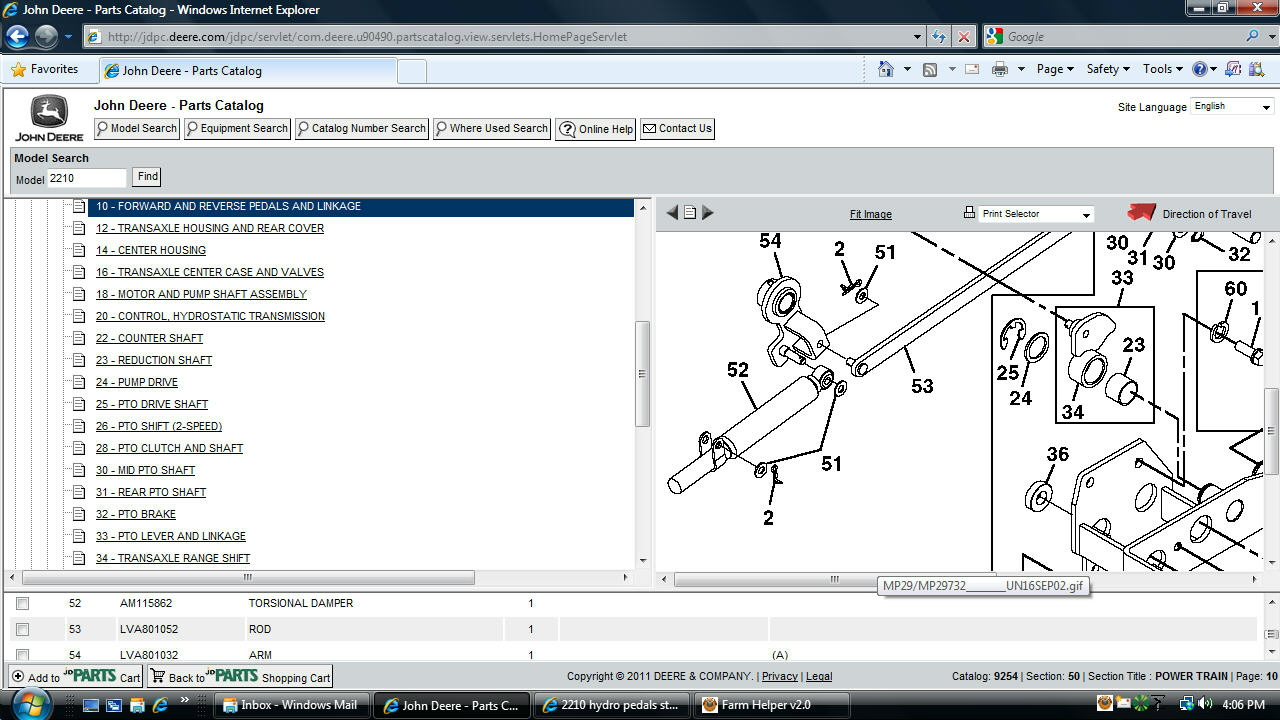Click Back to JDParts Shopping Cart

coord(240,676)
